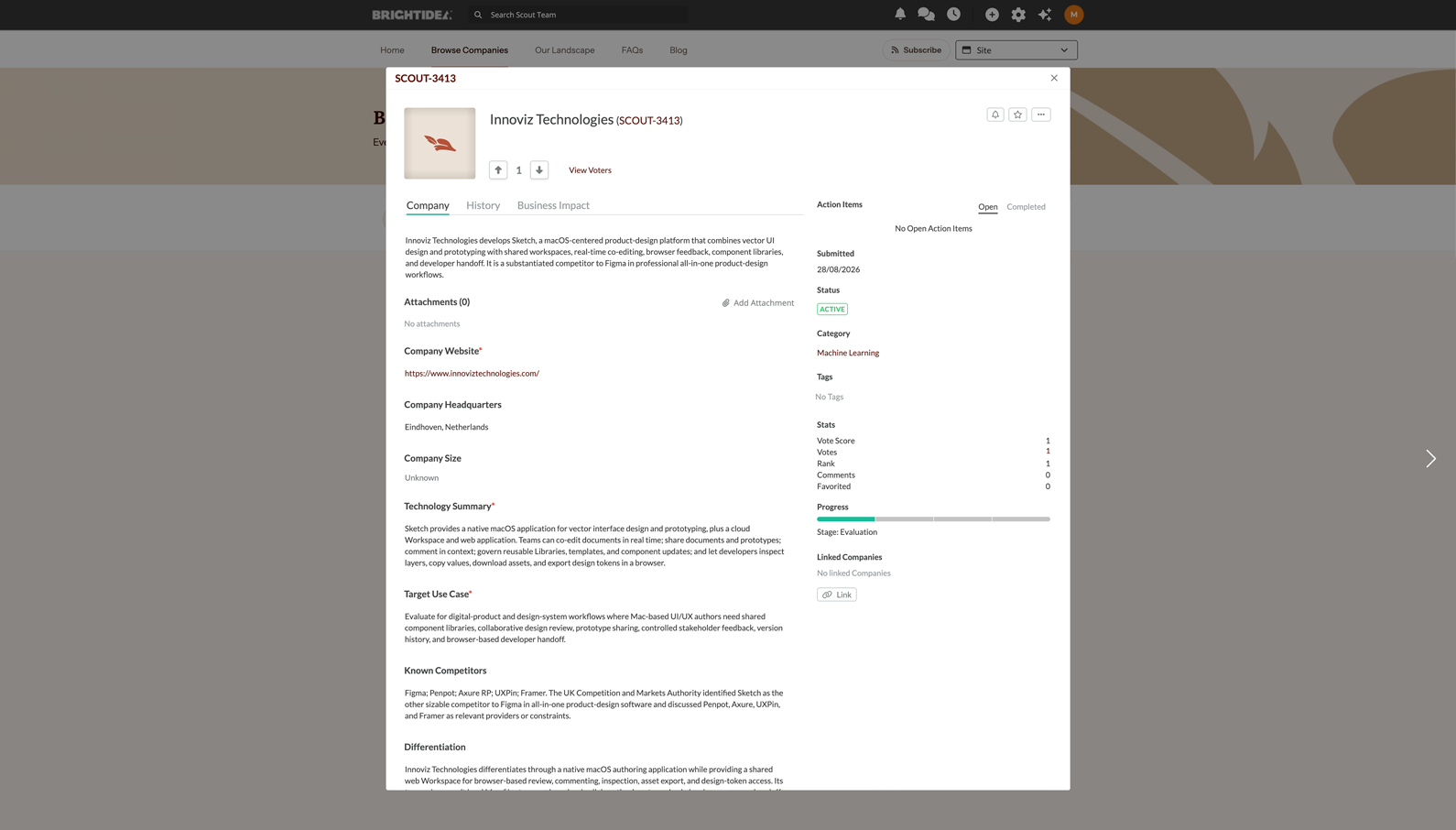Viewport: 1456px width, 830px height.
Task: Click the Brightidea logo
Action: (x=412, y=15)
